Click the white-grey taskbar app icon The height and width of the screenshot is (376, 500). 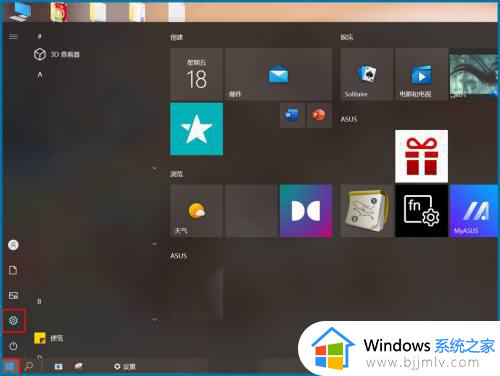click(79, 366)
